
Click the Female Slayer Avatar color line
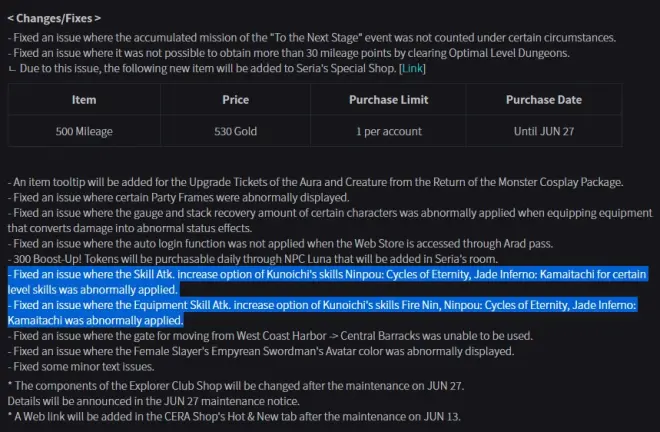click(x=260, y=351)
